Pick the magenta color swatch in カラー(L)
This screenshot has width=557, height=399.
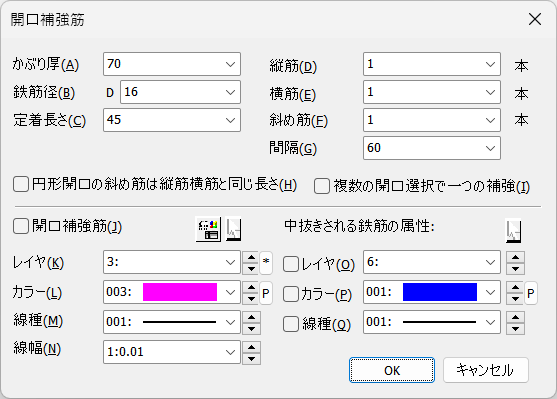point(180,292)
